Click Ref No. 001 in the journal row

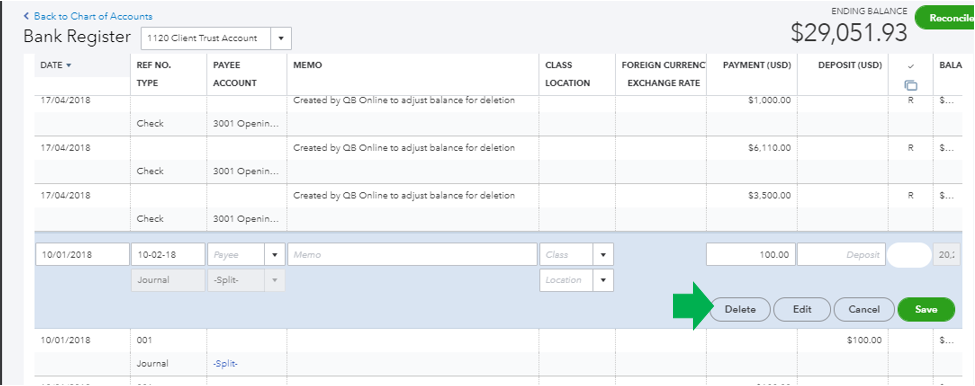[144, 340]
